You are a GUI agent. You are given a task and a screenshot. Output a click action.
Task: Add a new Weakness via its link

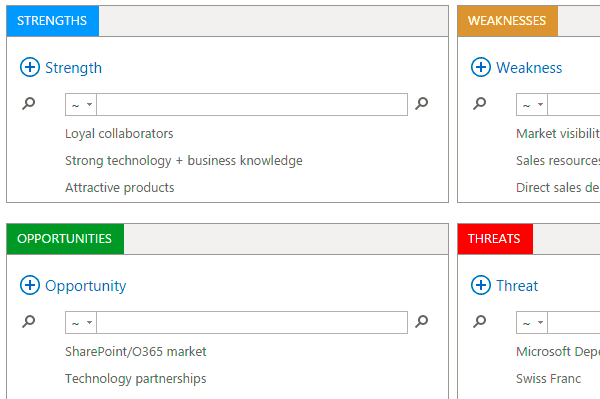tap(529, 68)
